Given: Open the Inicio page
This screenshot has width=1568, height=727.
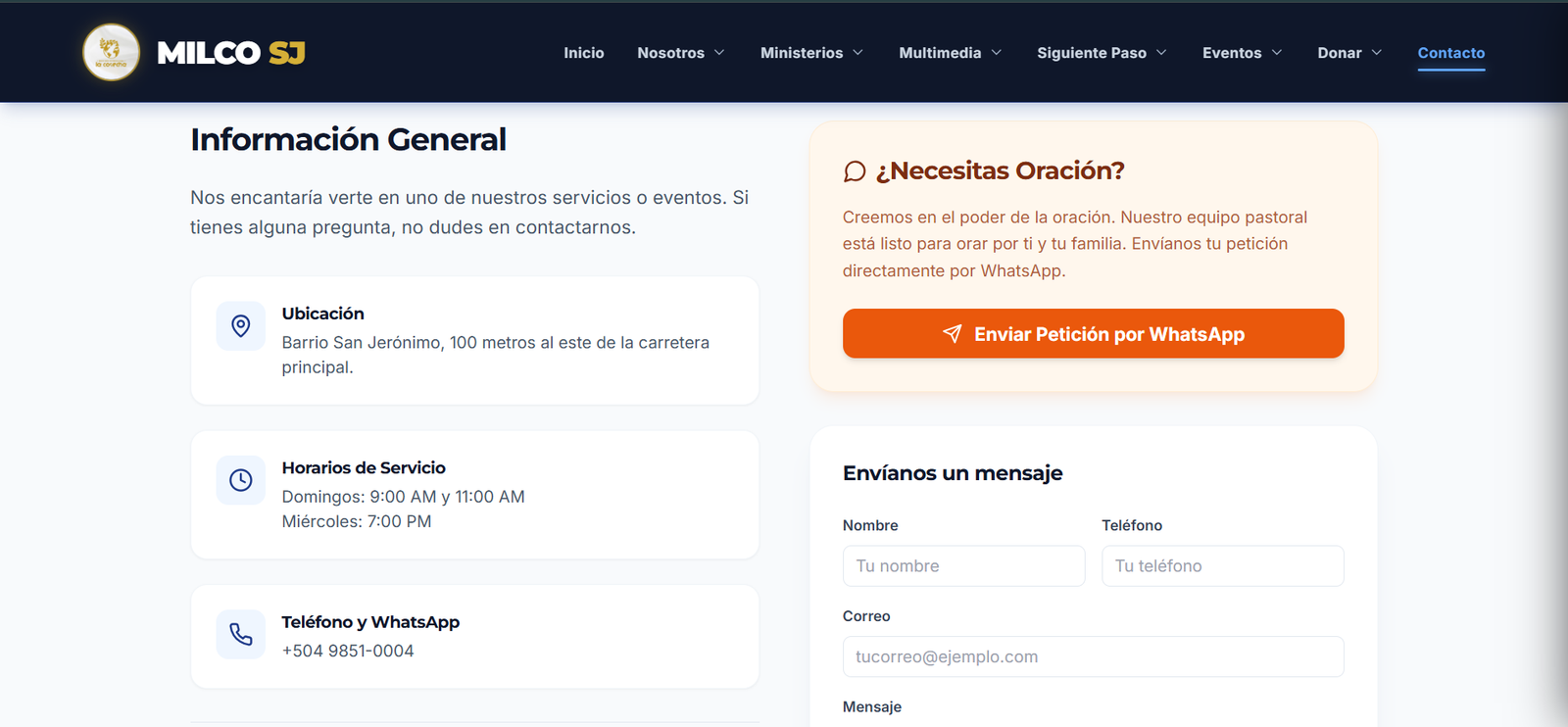Looking at the screenshot, I should coord(584,53).
